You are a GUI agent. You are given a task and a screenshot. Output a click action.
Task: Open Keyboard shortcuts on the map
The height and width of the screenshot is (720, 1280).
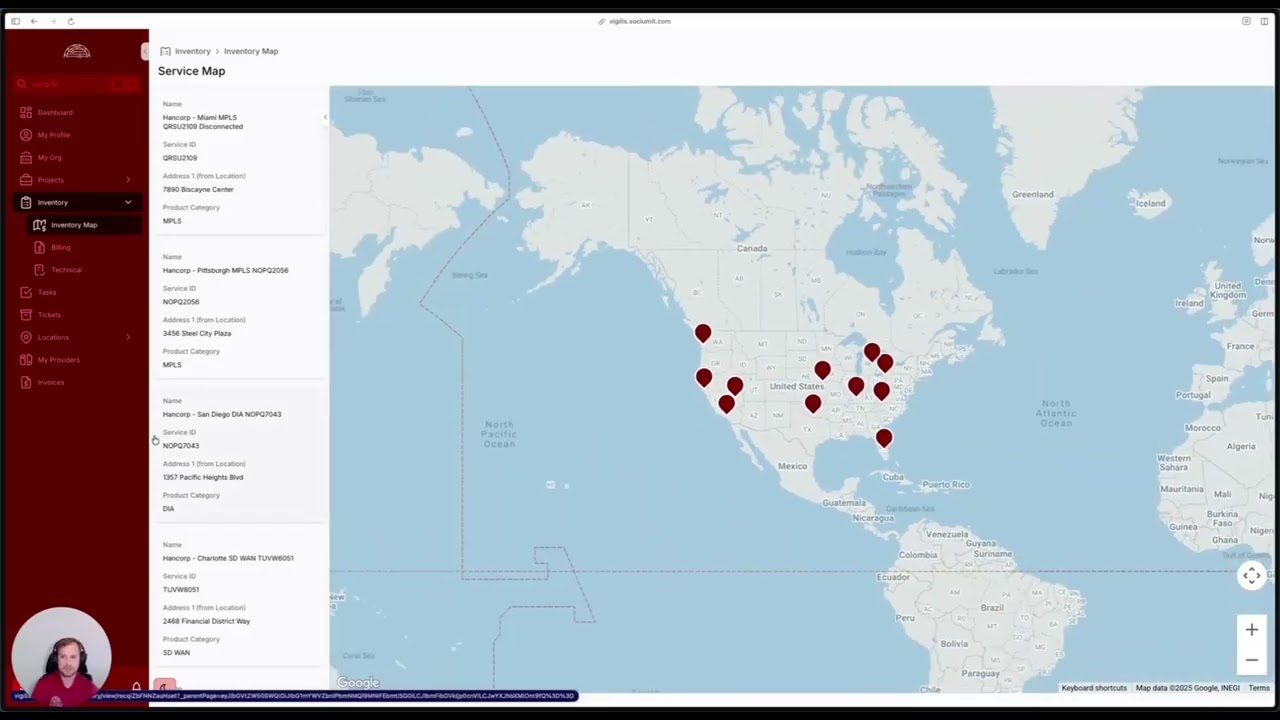coord(1094,688)
